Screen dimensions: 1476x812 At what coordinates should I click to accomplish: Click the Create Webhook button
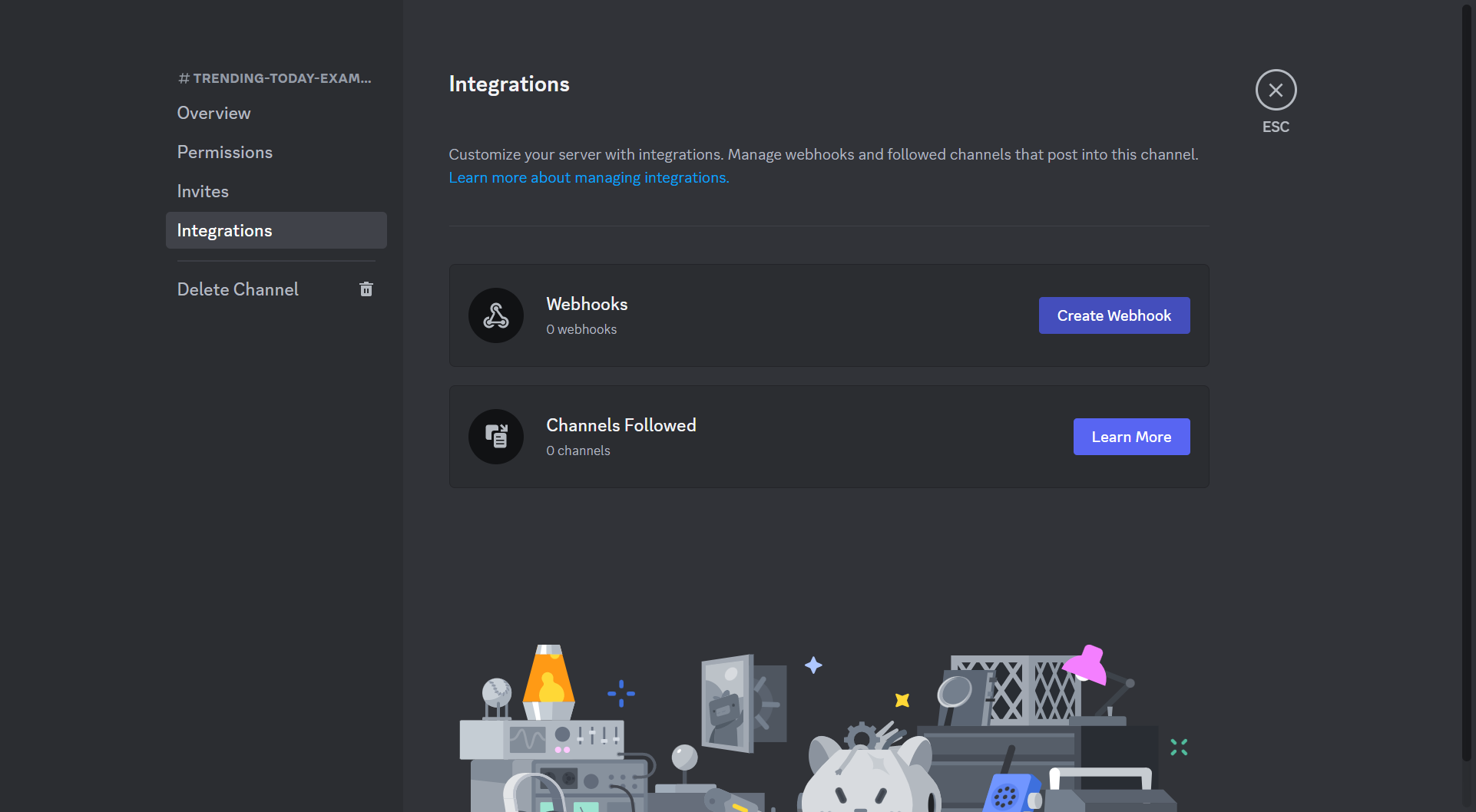pos(1114,315)
